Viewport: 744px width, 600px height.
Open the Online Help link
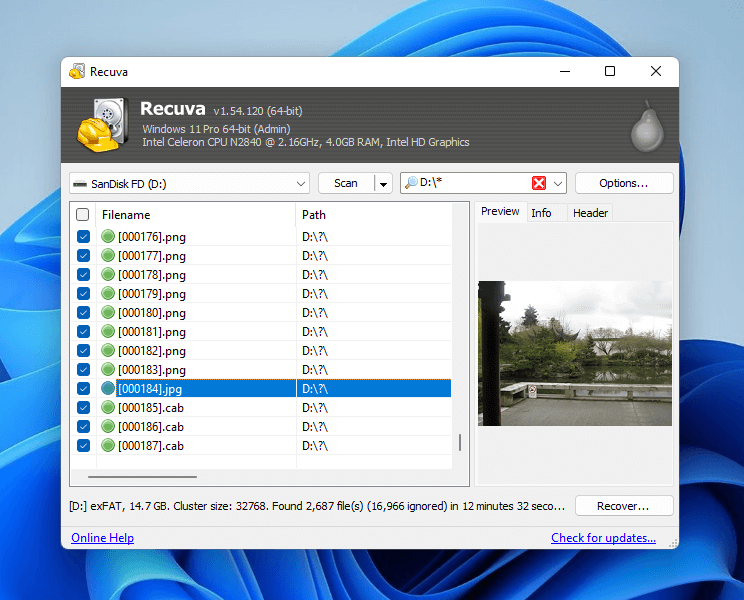tap(102, 538)
